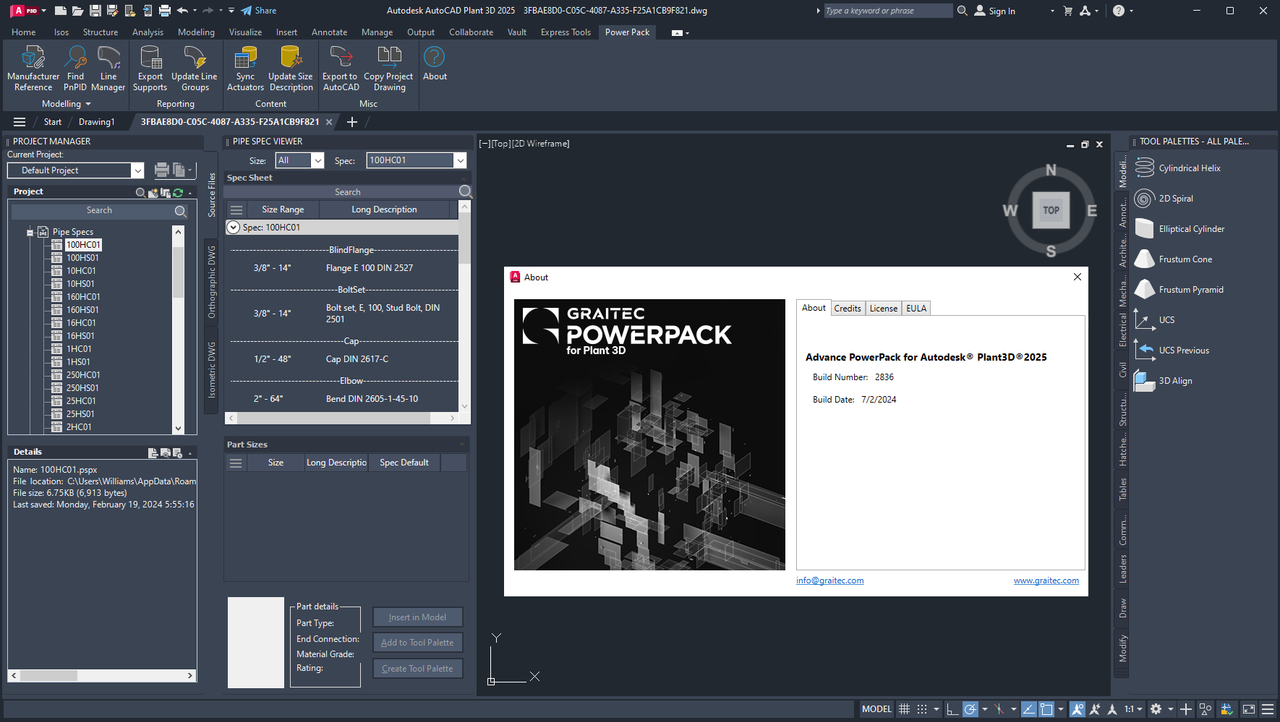Viewport: 1280px width, 722px height.
Task: Close the About dialog
Action: [x=1077, y=277]
